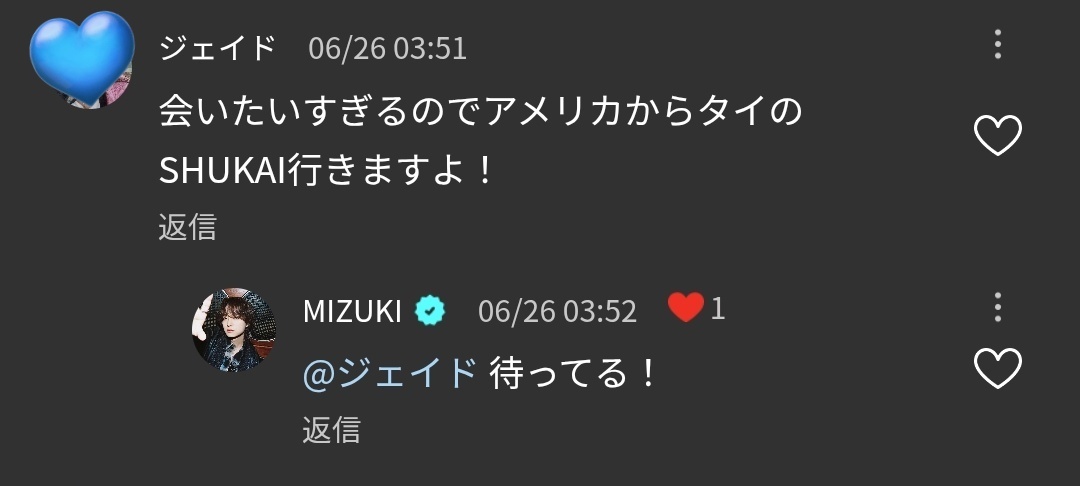The width and height of the screenshot is (1080, 486).
Task: Click the 06/26 03:51 timestamp
Action: pyautogui.click(x=388, y=49)
